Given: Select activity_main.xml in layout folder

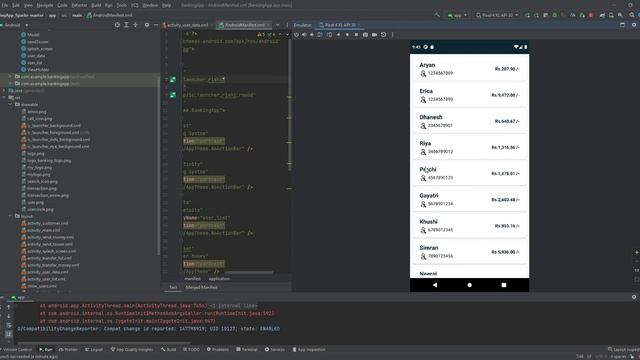Looking at the screenshot, I should point(41,230).
